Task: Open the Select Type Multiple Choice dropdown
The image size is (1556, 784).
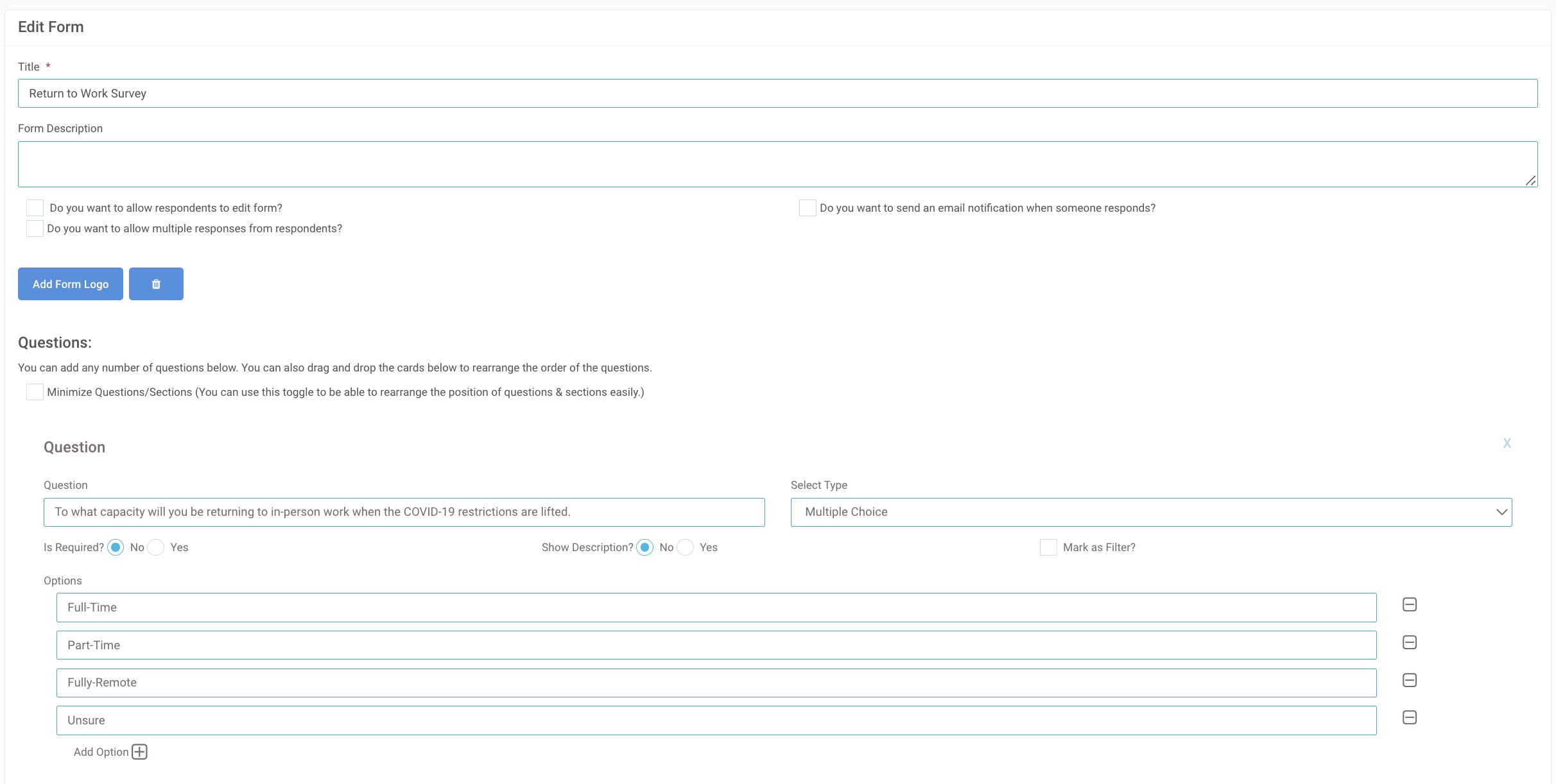Action: tap(1151, 512)
